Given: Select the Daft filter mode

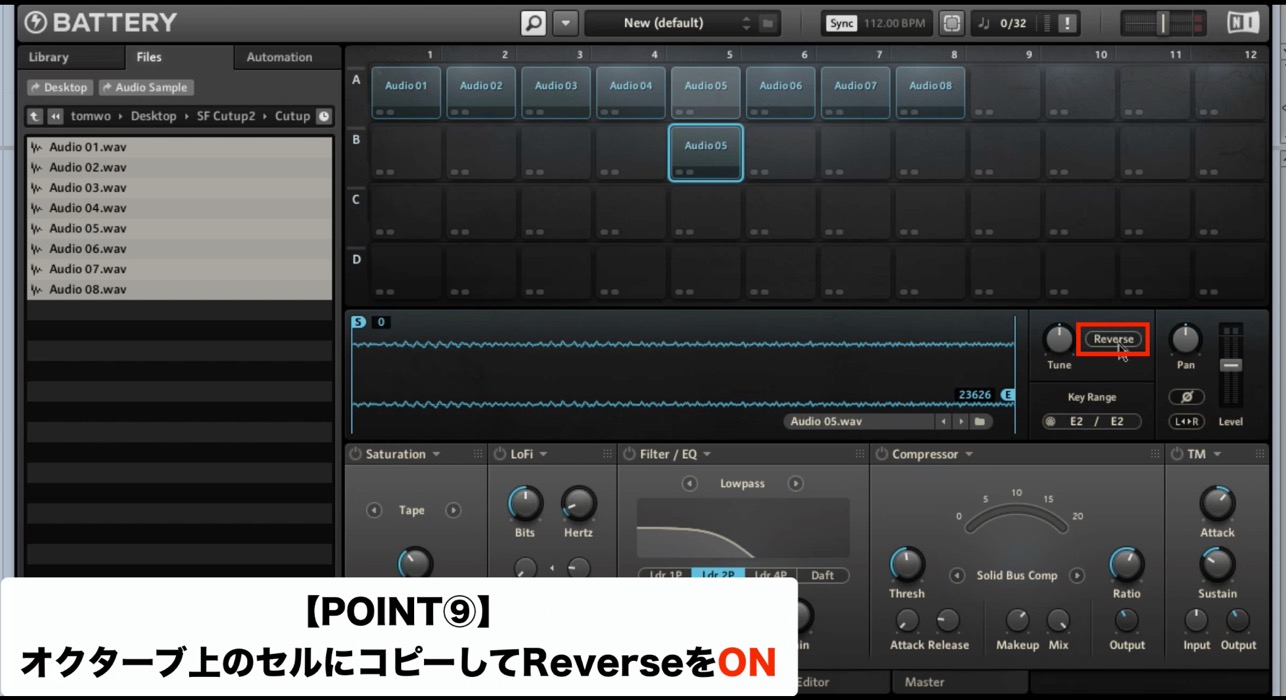Looking at the screenshot, I should pyautogui.click(x=823, y=575).
